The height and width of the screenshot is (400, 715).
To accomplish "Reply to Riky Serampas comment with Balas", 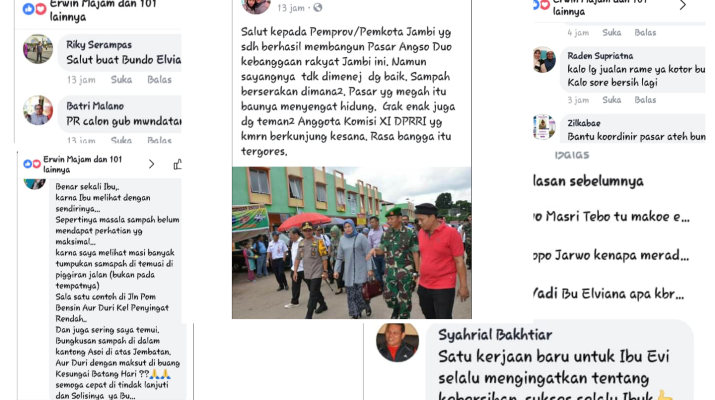I will 159,79.
